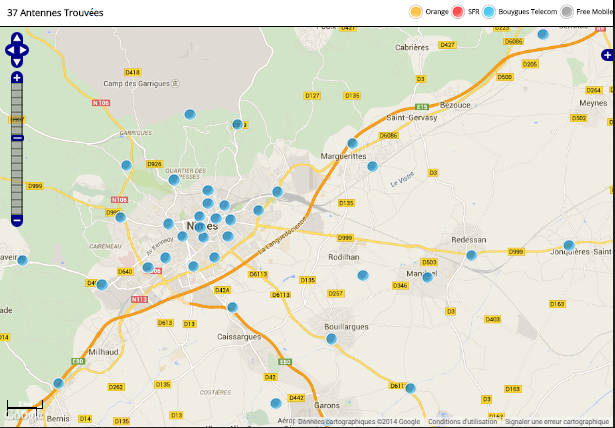Select the antenna marker at Redessan
The image size is (615, 428).
[471, 255]
